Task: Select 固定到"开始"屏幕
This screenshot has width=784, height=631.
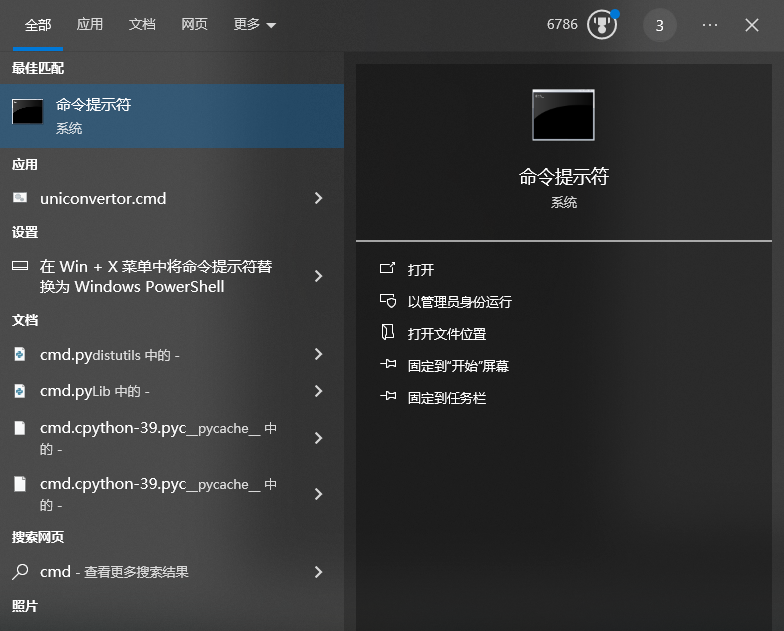Action: click(458, 366)
